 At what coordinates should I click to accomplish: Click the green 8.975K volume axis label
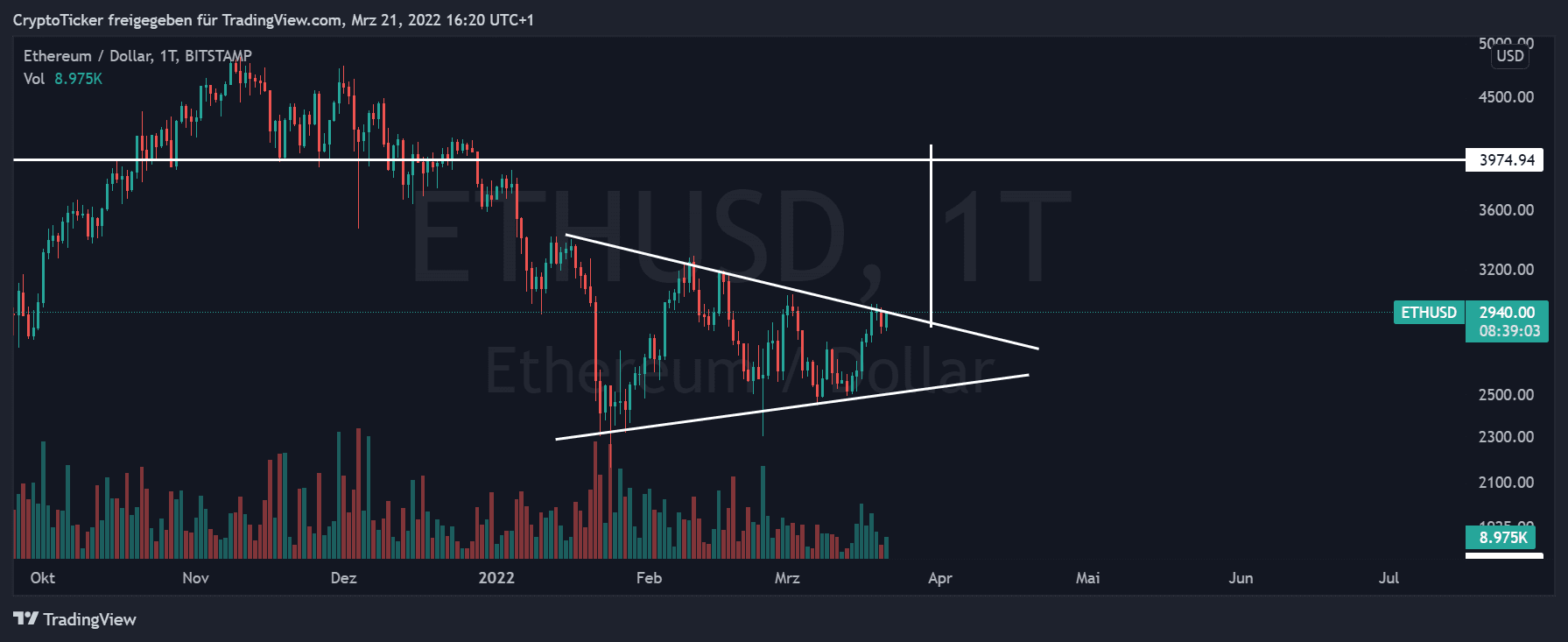(x=1502, y=537)
